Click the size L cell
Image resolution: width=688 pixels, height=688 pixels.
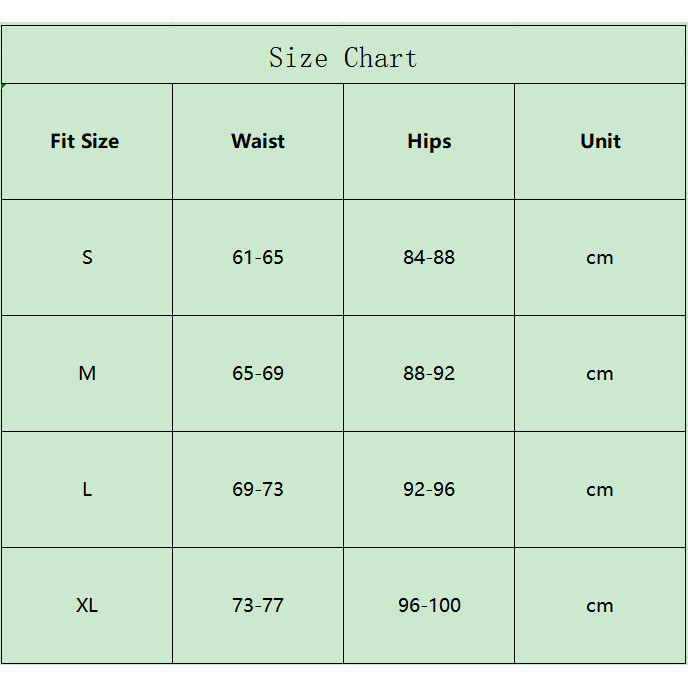[87, 489]
